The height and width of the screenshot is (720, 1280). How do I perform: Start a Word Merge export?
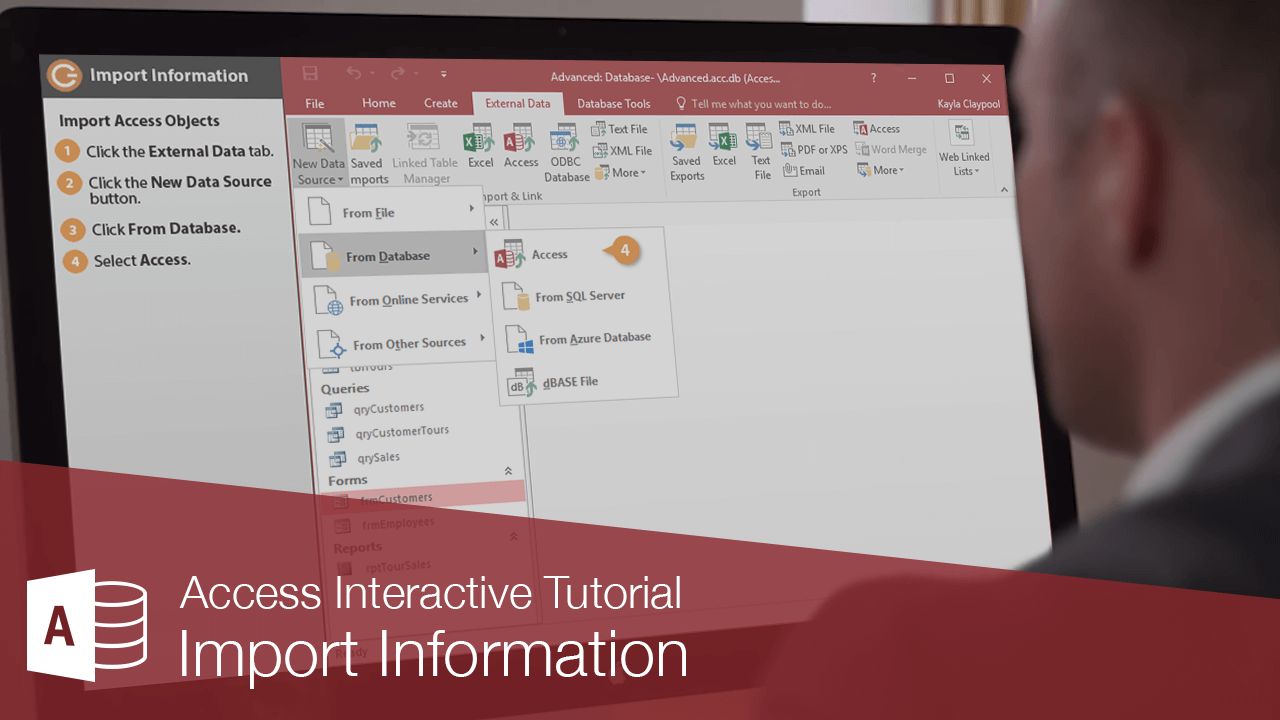(889, 148)
